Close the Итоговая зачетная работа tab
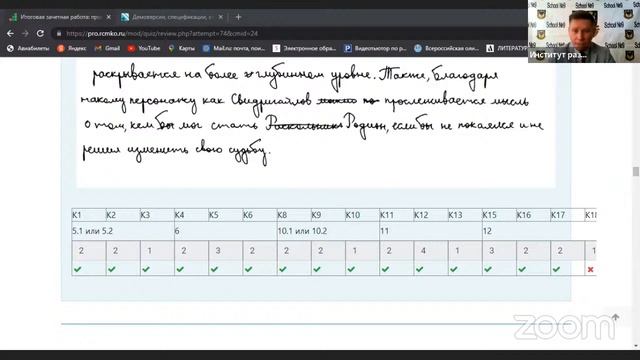 click(109, 17)
